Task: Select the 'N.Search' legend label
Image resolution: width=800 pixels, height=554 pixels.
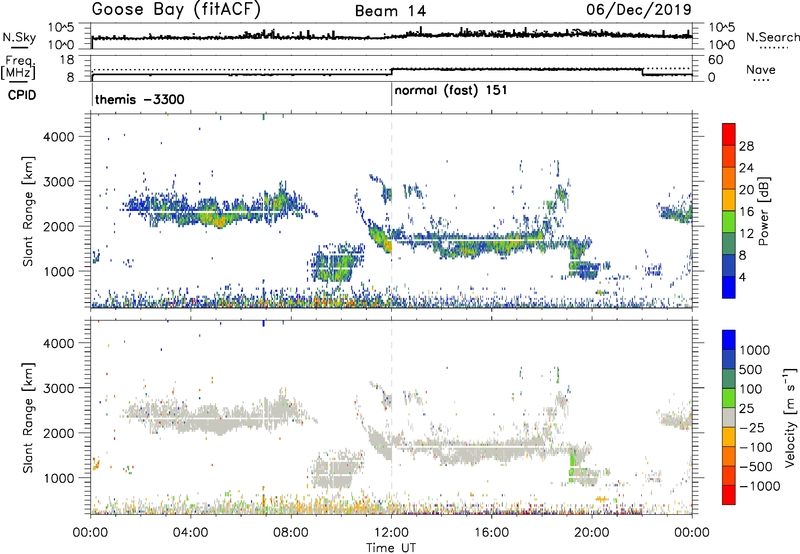Action: pos(772,37)
